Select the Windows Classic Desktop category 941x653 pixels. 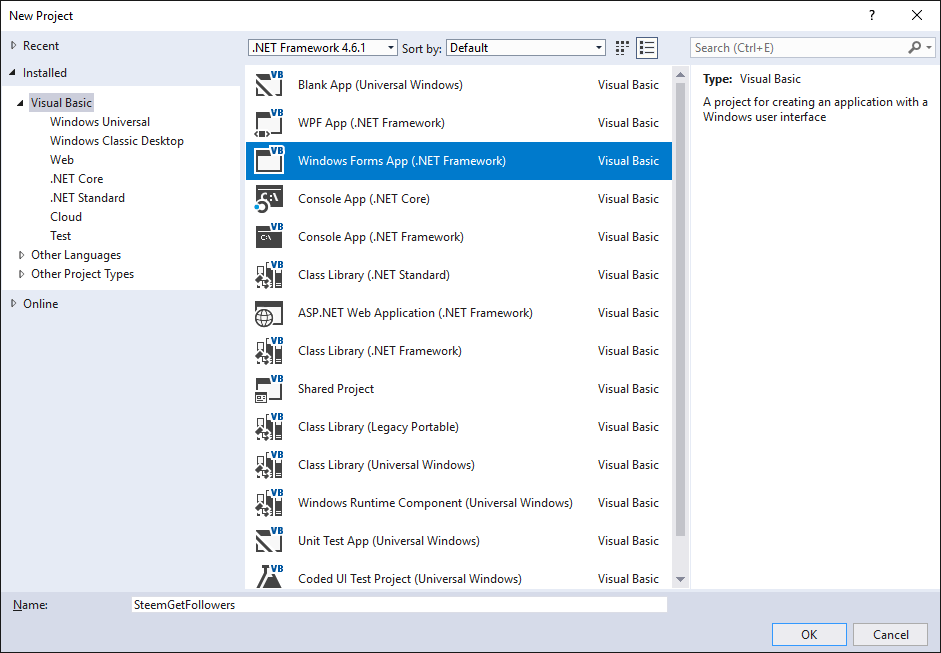click(x=117, y=141)
